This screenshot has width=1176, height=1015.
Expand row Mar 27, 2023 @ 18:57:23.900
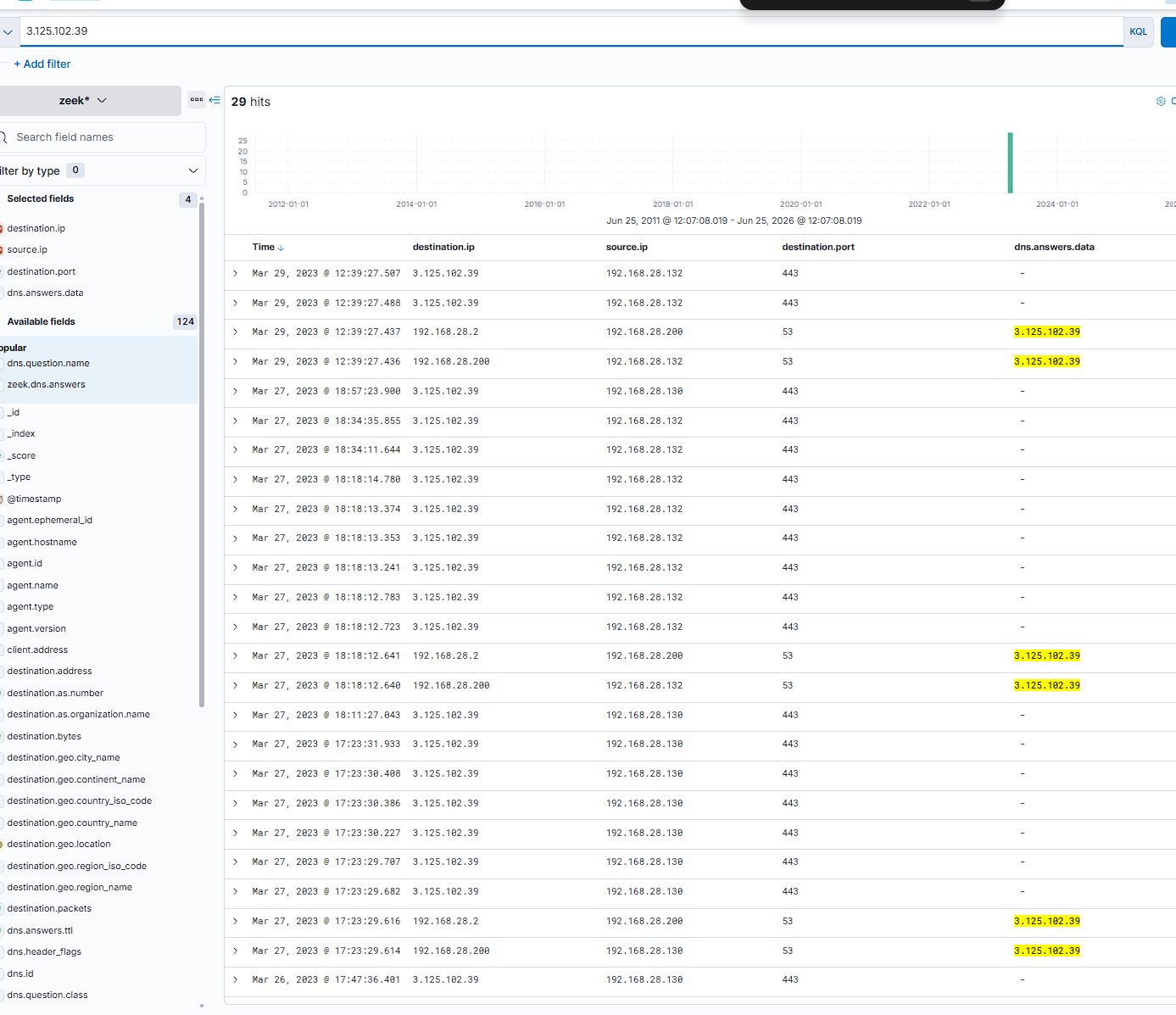click(x=236, y=391)
